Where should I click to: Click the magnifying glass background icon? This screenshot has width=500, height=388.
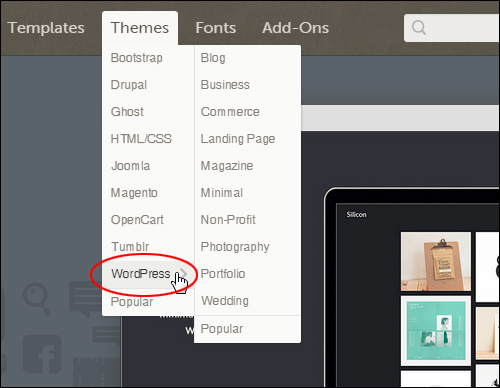click(x=36, y=299)
